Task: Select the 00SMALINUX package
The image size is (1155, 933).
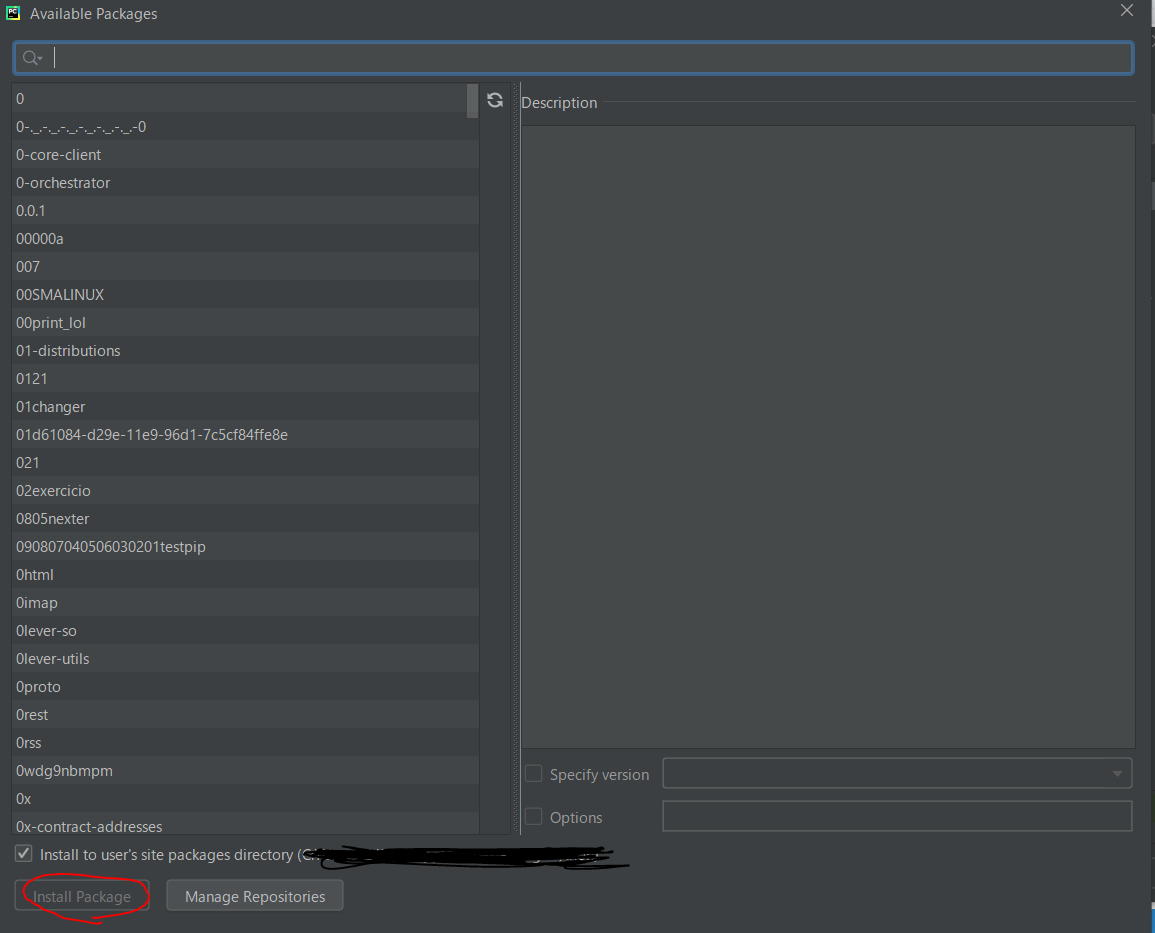Action: coord(245,295)
